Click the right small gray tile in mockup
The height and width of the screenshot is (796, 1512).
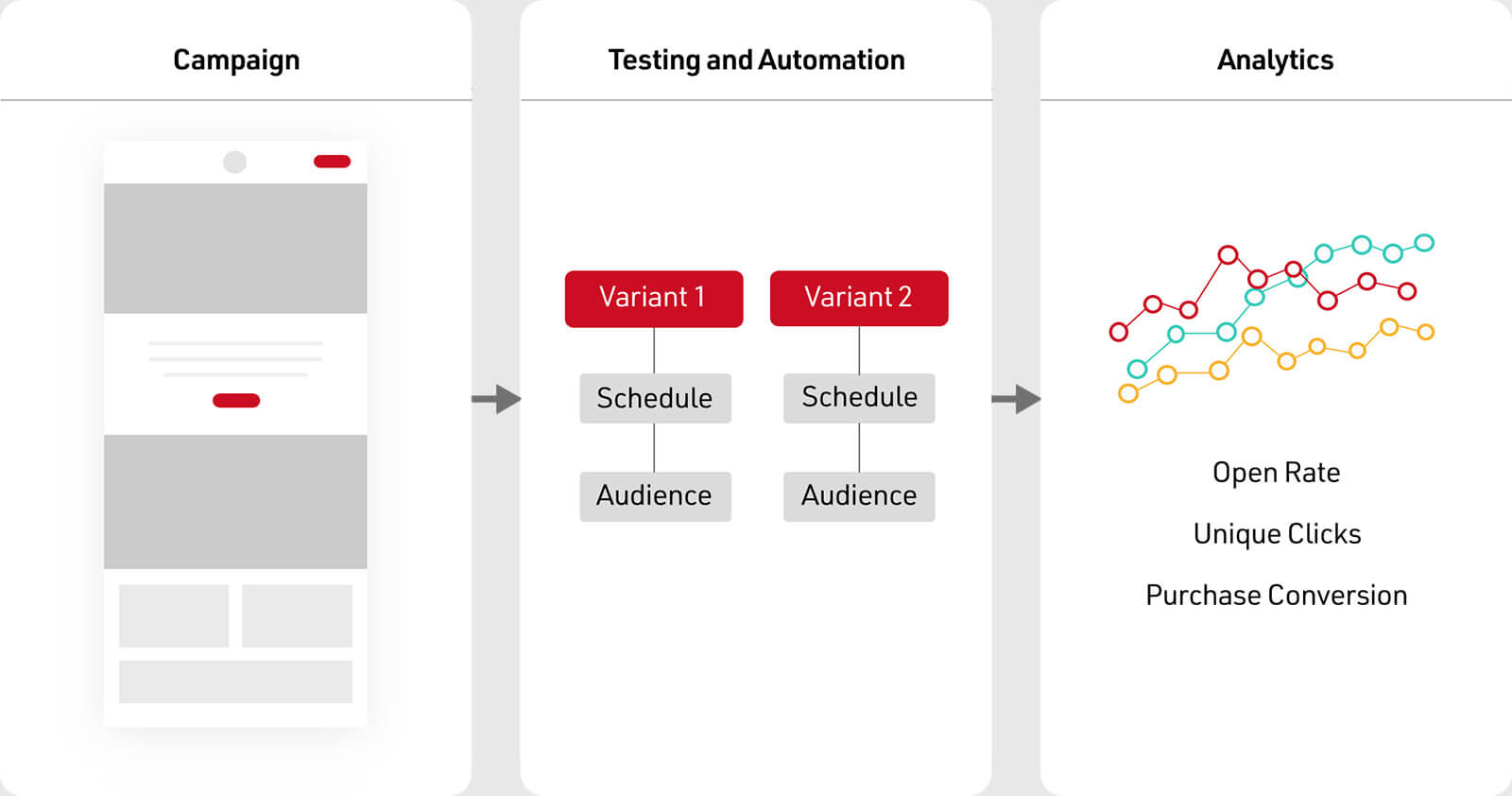click(x=297, y=615)
